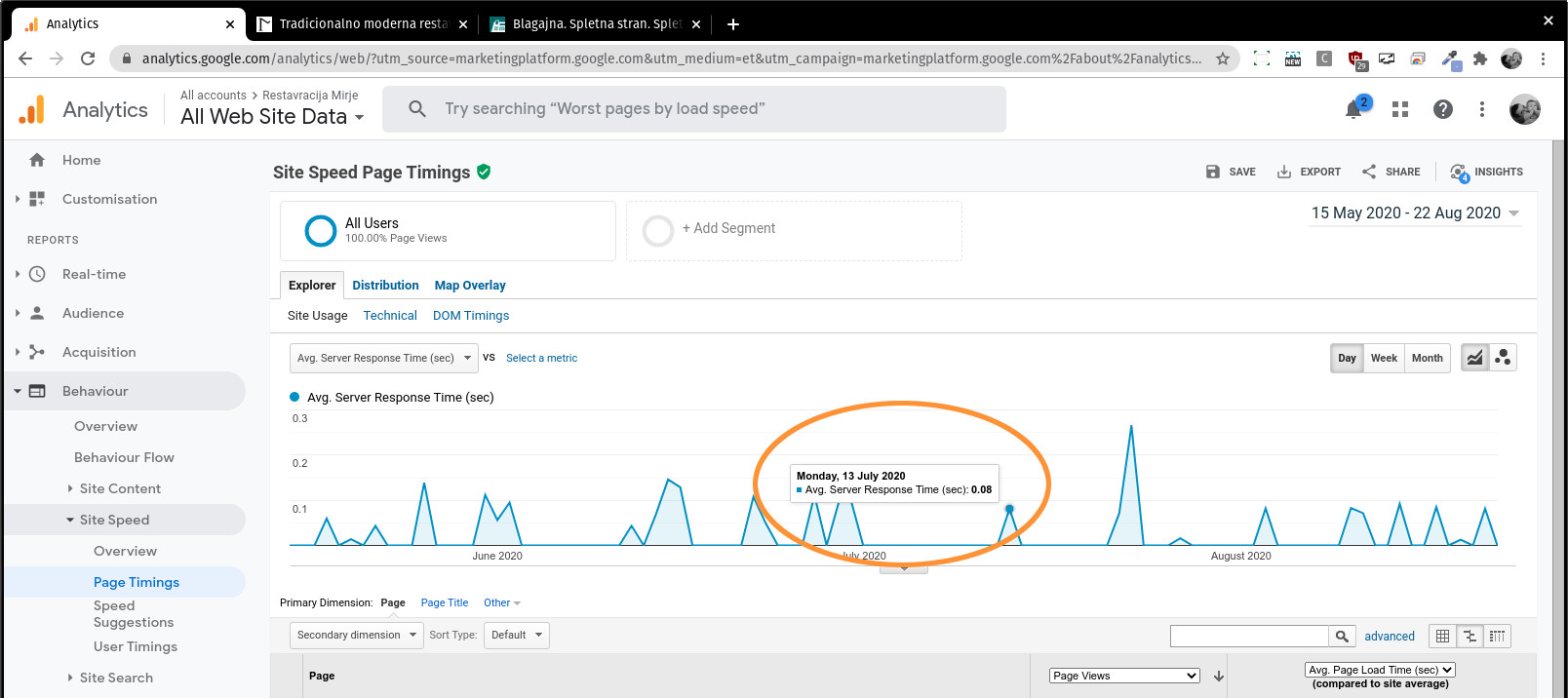This screenshot has width=1568, height=698.
Task: Open the All Web Site Data view dropdown
Action: (272, 117)
